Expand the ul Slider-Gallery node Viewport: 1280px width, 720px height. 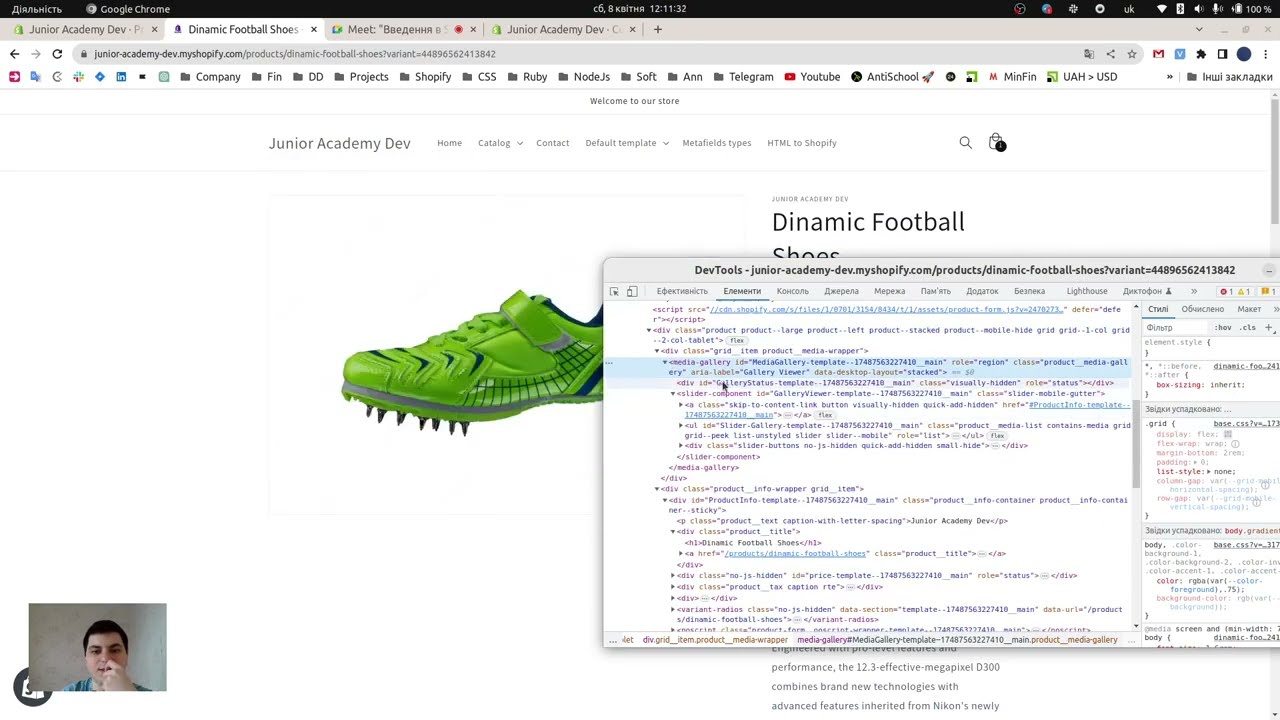(681, 426)
